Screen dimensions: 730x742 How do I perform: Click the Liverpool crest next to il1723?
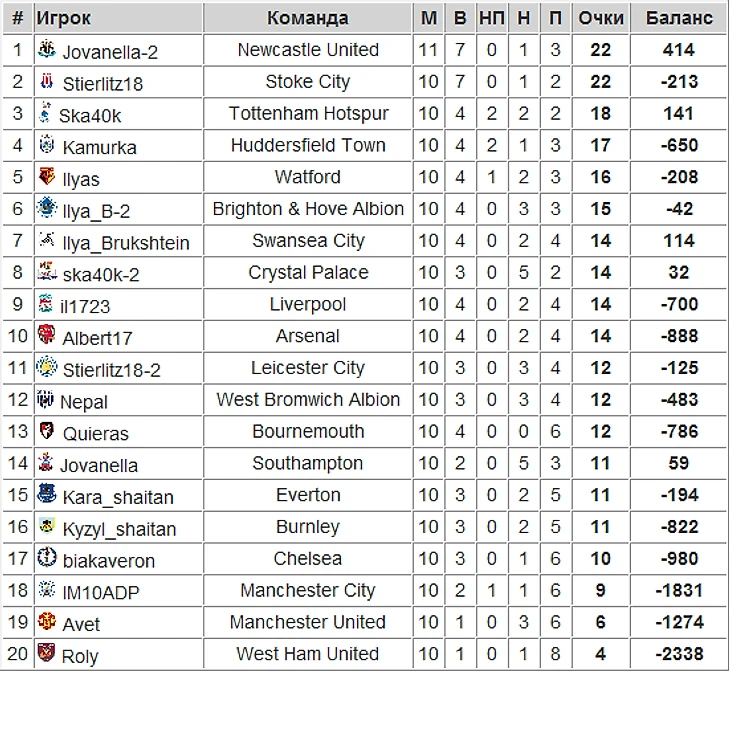(46, 304)
